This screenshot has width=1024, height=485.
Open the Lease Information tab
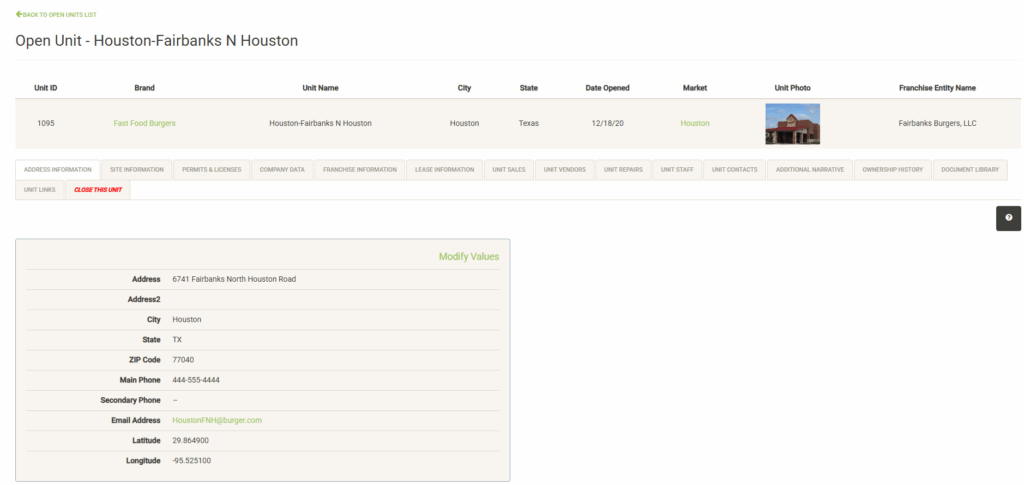pyautogui.click(x=445, y=170)
